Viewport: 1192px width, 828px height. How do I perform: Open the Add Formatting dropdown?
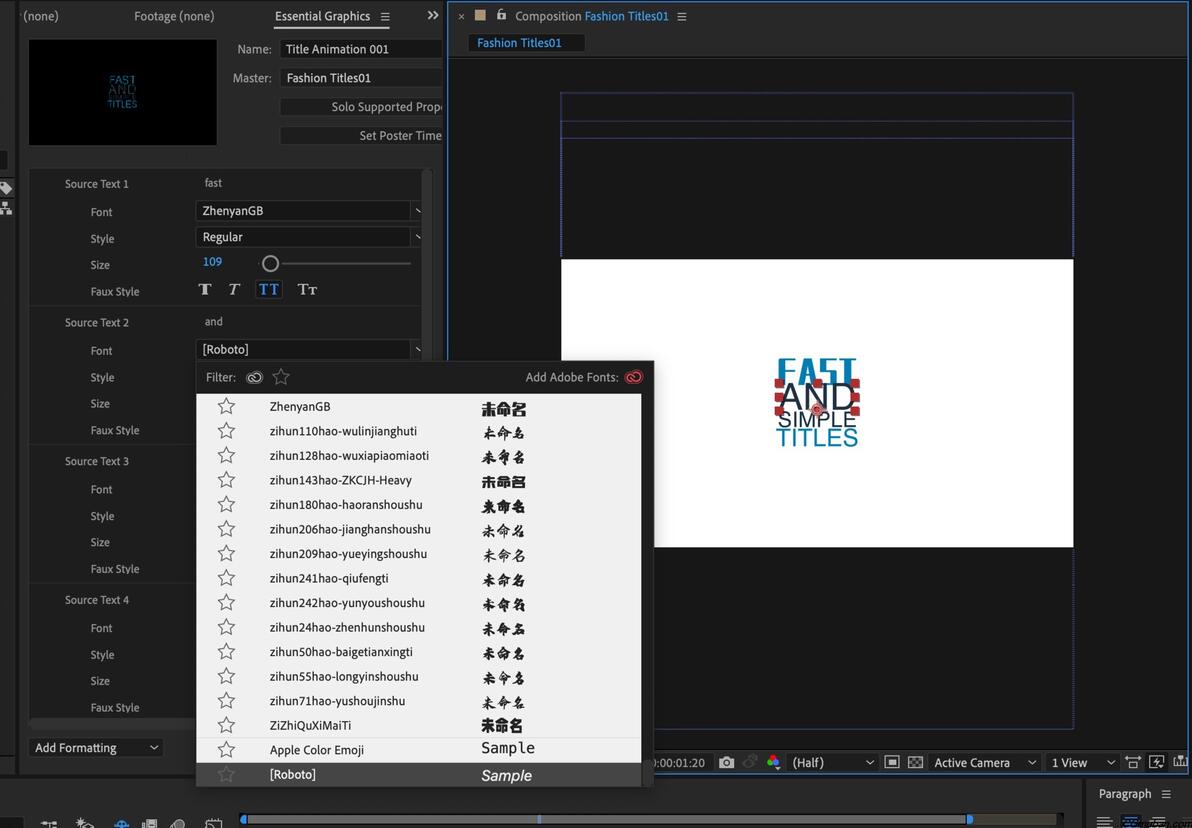pyautogui.click(x=96, y=748)
